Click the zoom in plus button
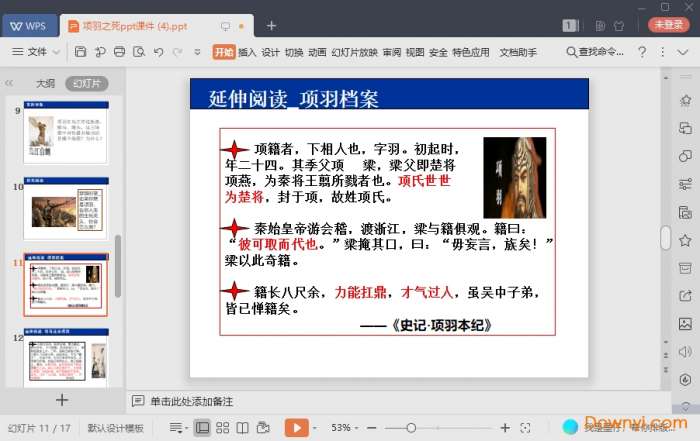This screenshot has height=441, width=700. pos(505,428)
